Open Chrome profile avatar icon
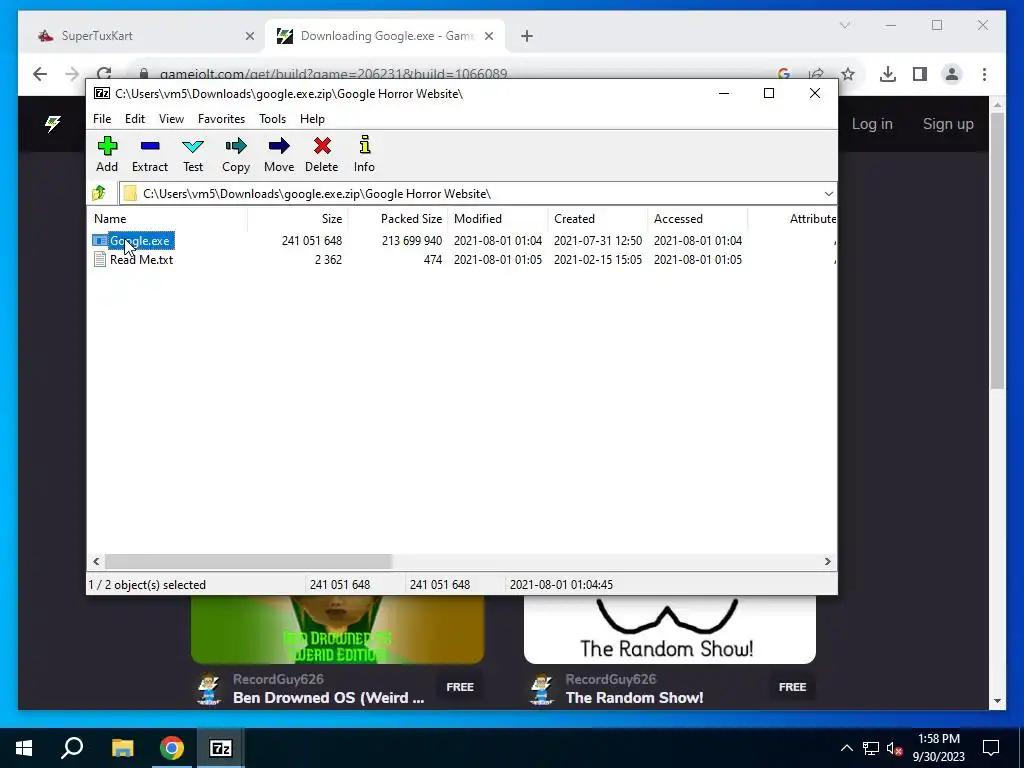The image size is (1024, 768). point(952,74)
